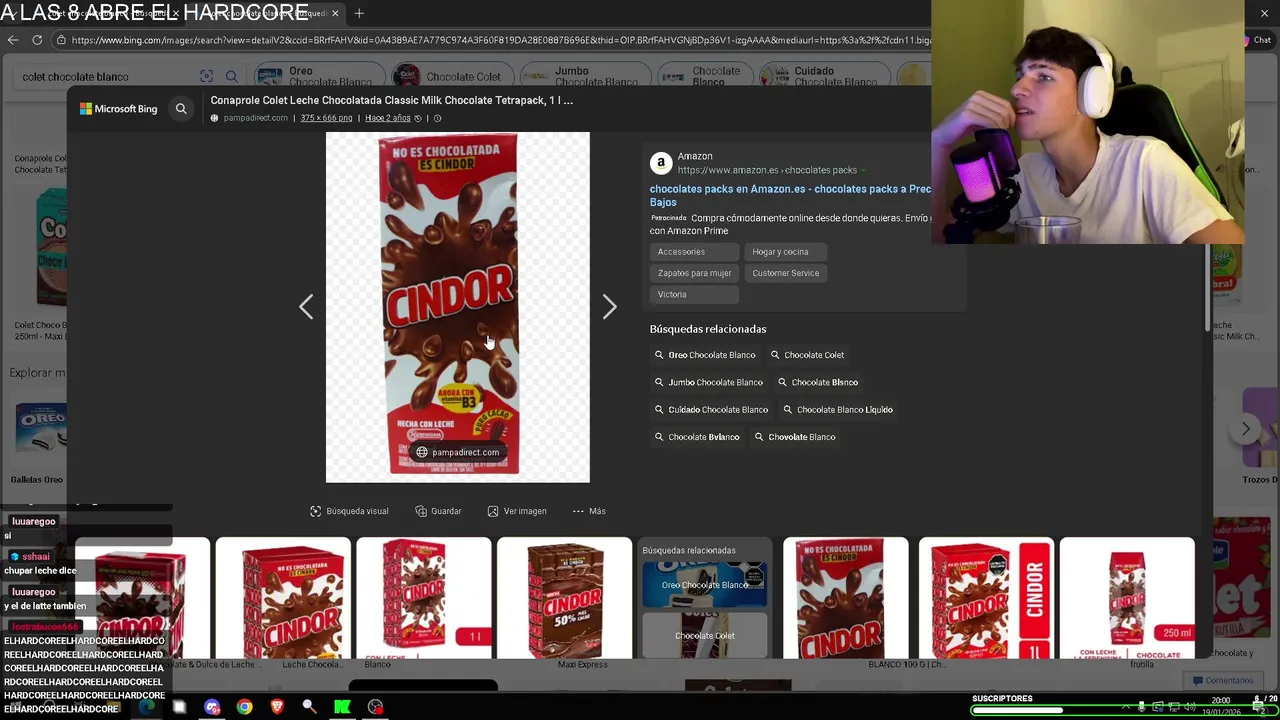Open the Cindor 1 l pack thumbnail
The image size is (1280, 720).
(x=424, y=599)
